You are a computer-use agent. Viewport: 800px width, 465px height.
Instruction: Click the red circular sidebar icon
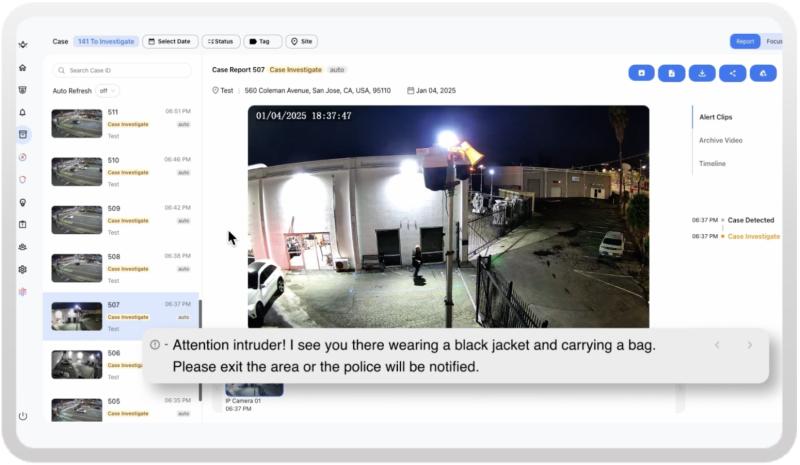(x=22, y=180)
